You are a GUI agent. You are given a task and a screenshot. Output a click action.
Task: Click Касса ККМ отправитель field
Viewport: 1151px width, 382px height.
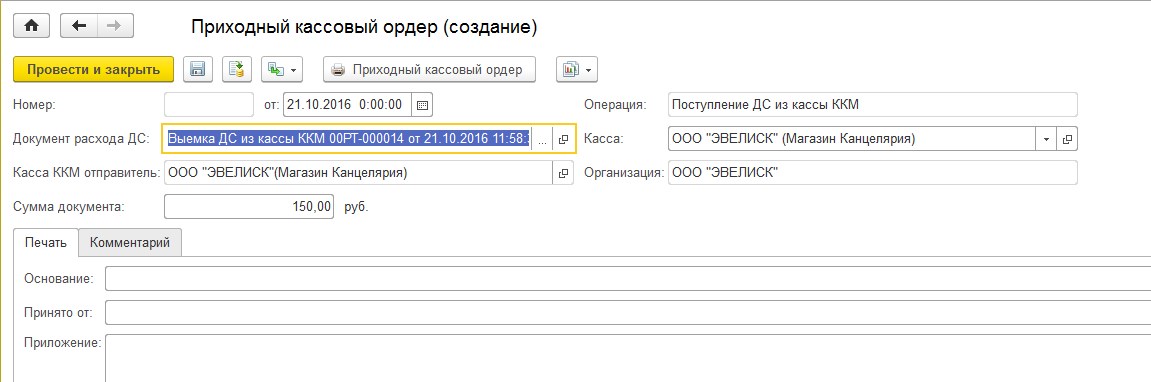tap(357, 173)
